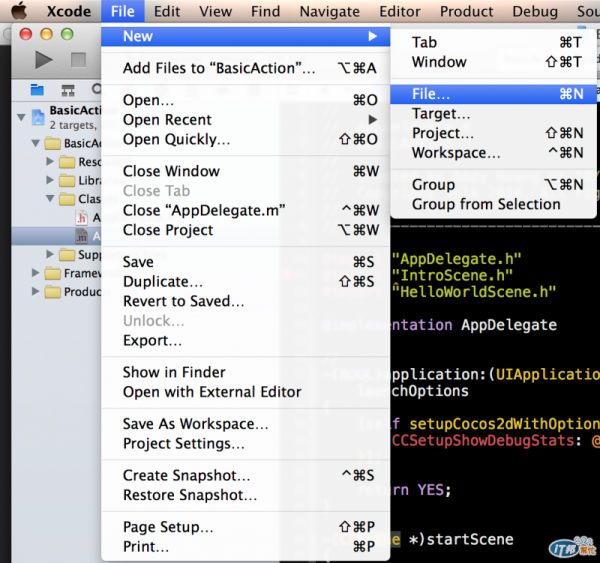Open the View menu

[x=215, y=11]
